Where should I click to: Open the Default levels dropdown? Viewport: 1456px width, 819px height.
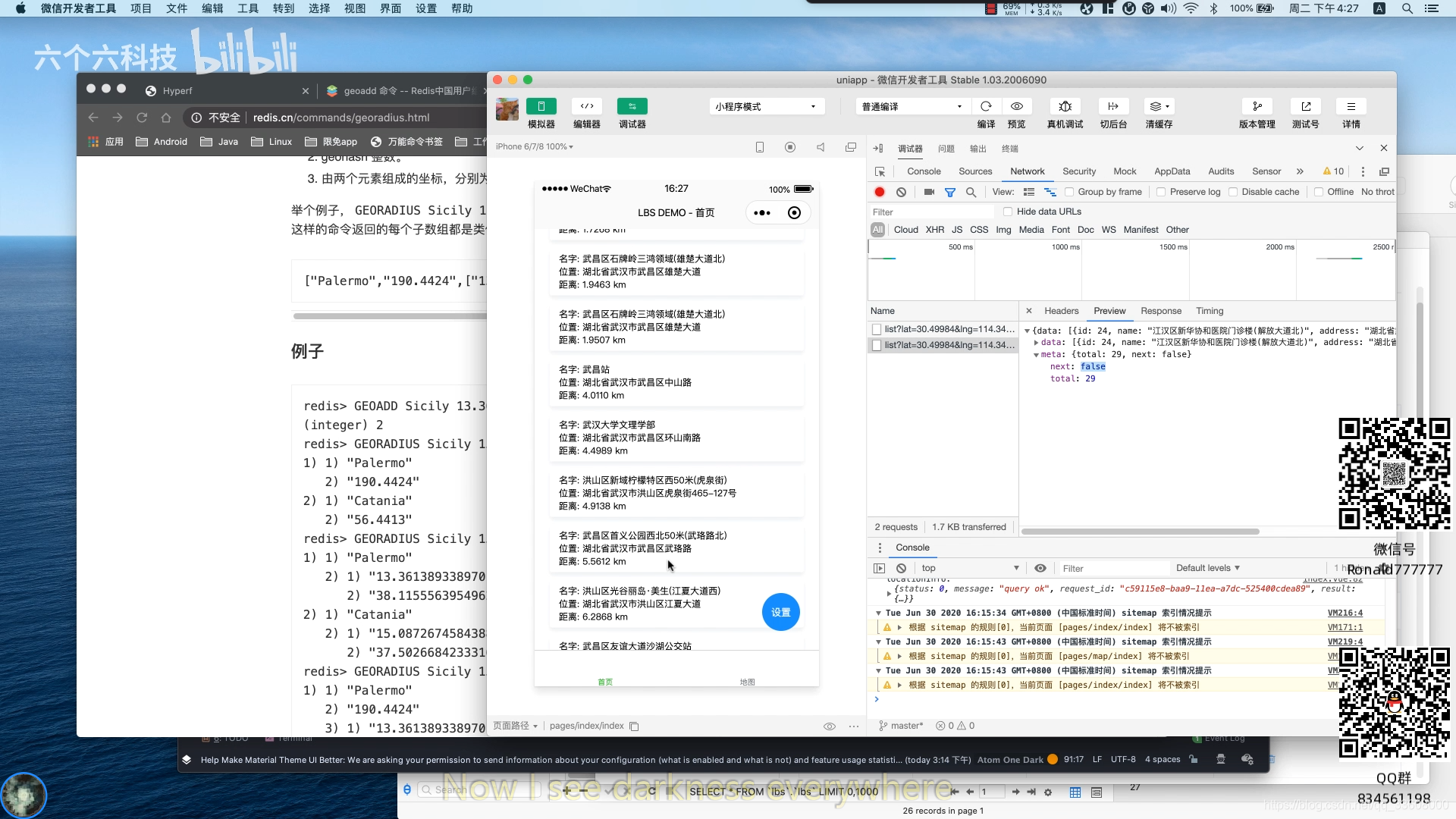pos(1207,568)
